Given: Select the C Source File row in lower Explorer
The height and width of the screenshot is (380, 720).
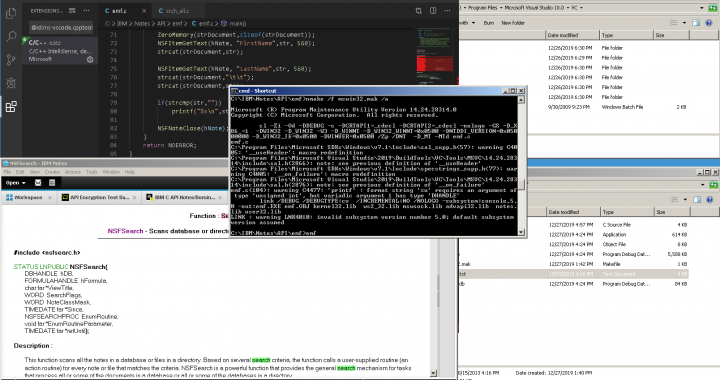Looking at the screenshot, I should click(x=574, y=225).
